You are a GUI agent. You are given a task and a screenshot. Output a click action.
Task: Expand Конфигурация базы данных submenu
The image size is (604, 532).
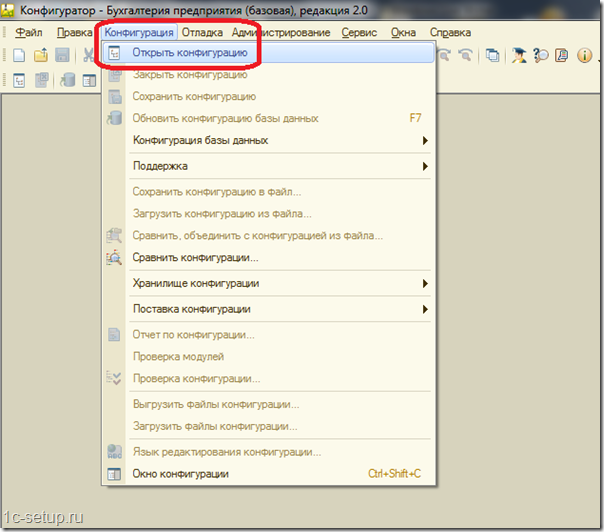click(268, 140)
